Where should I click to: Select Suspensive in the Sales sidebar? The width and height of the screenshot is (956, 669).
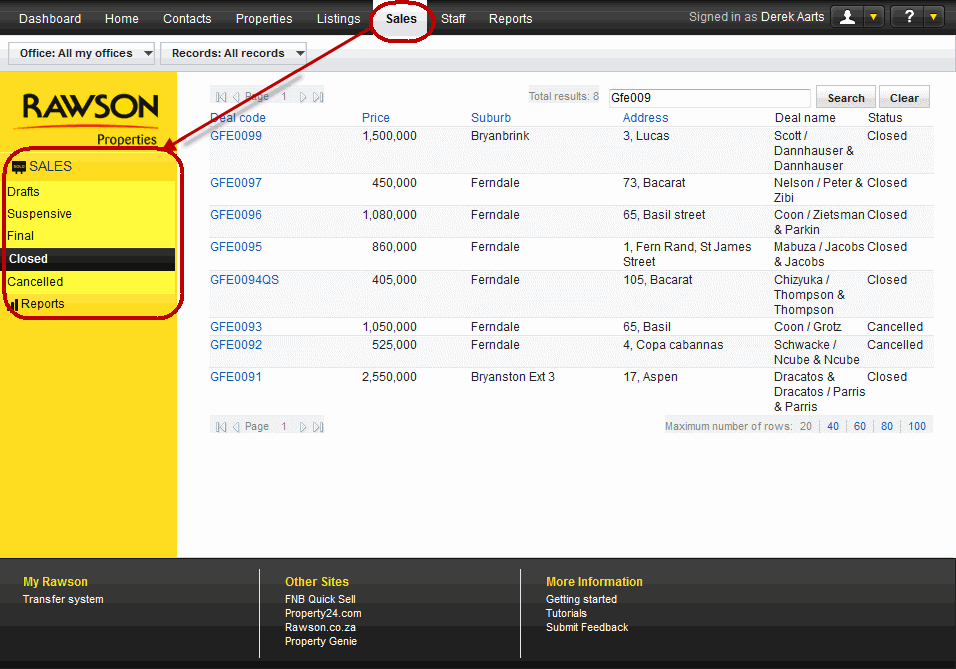pyautogui.click(x=40, y=214)
